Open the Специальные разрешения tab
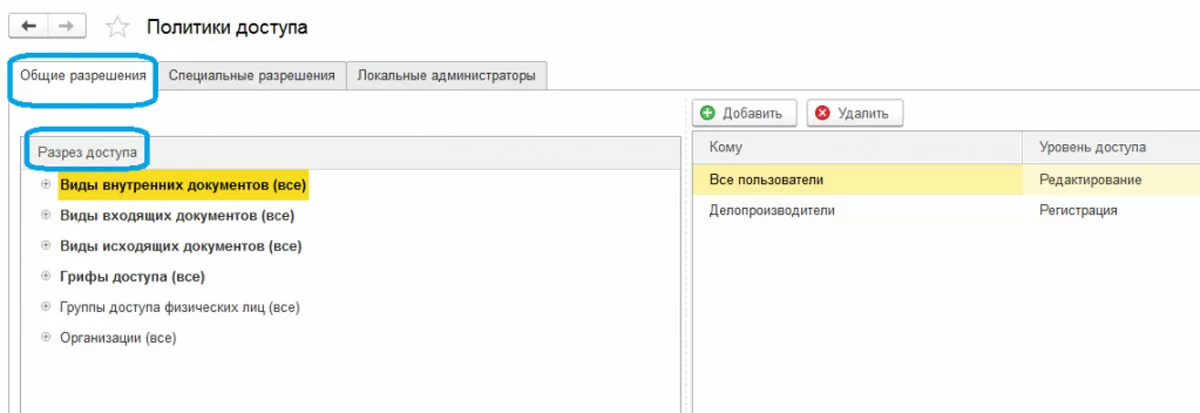This screenshot has width=1200, height=413. 251,75
